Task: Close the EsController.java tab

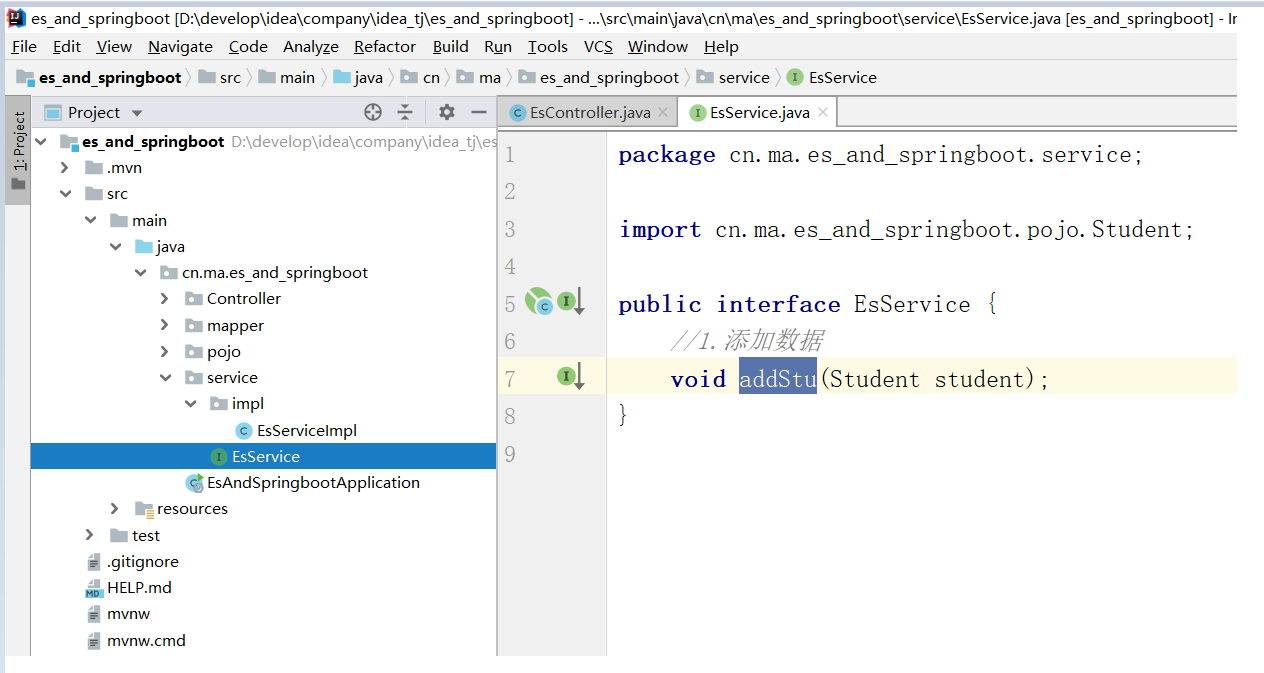Action: point(665,112)
